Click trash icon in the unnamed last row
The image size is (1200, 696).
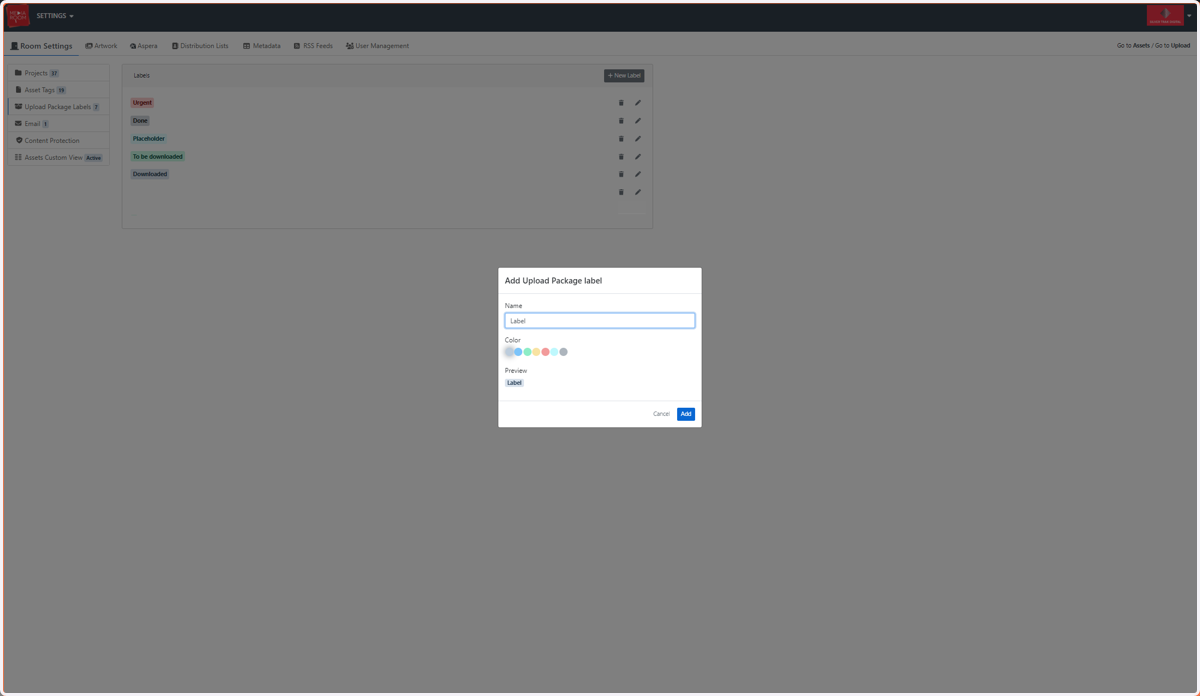coord(621,192)
